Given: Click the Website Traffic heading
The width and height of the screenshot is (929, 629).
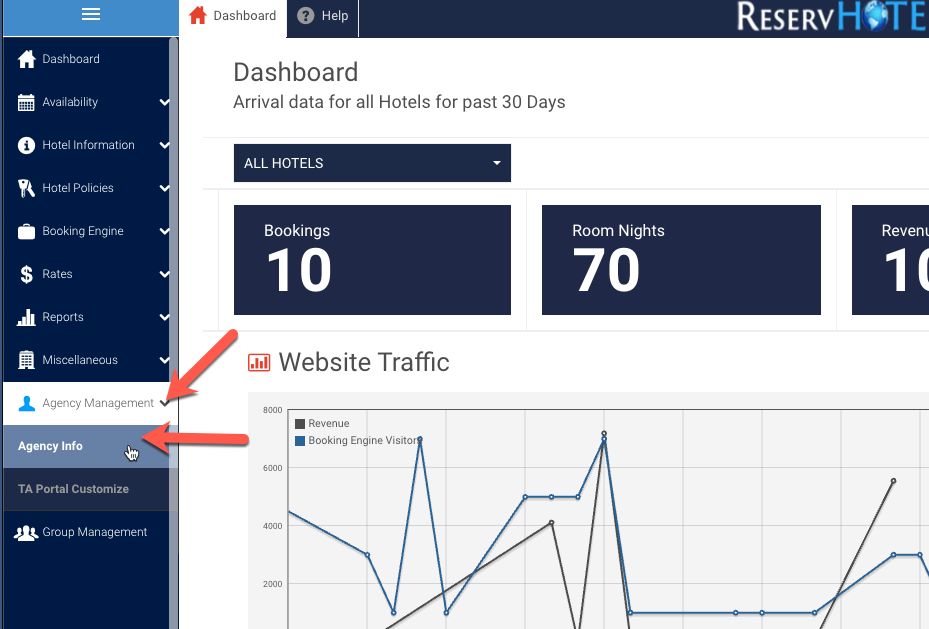Looking at the screenshot, I should [364, 362].
